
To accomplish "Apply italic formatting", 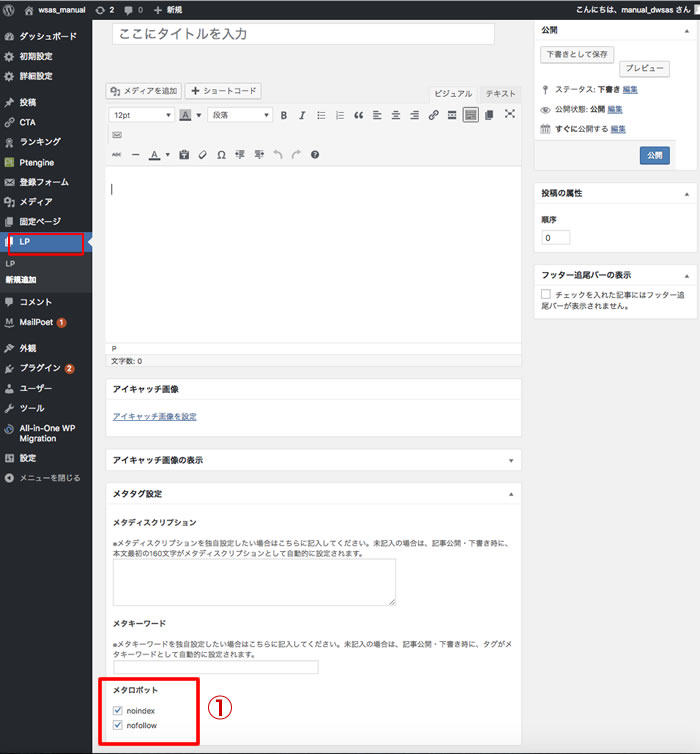I will [302, 115].
